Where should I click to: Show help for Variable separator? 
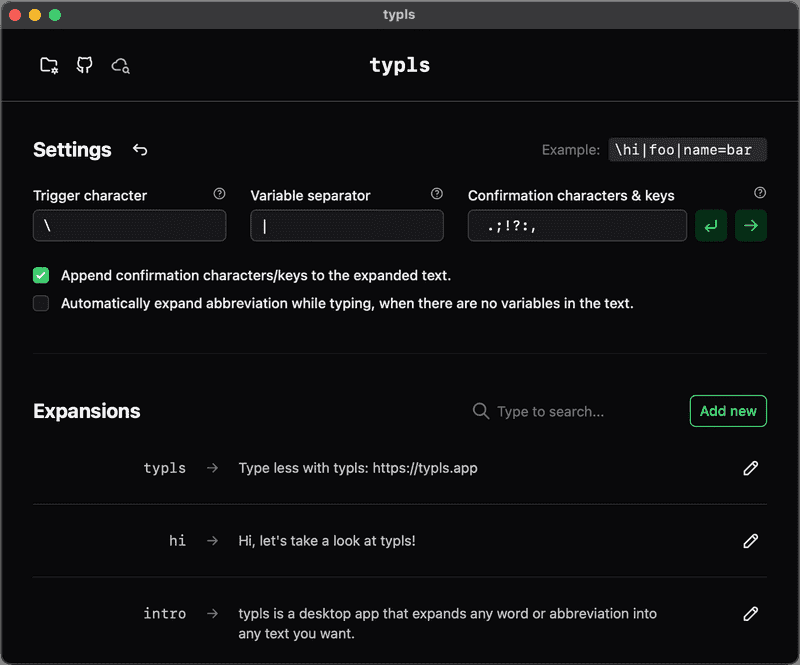pyautogui.click(x=437, y=194)
